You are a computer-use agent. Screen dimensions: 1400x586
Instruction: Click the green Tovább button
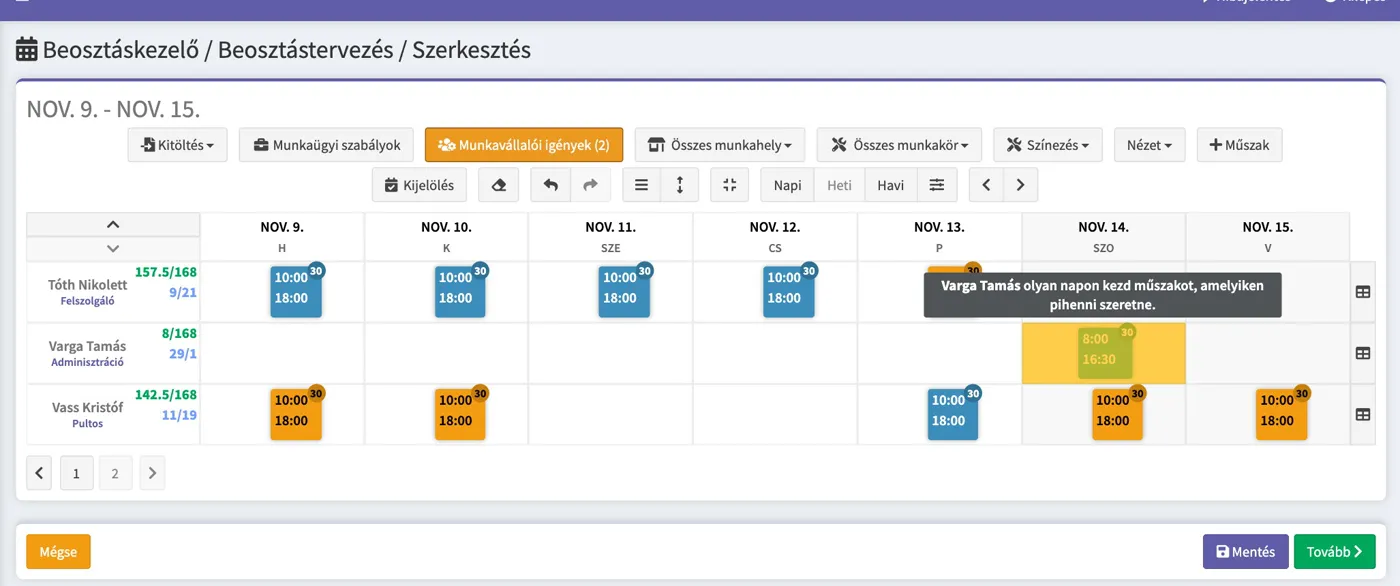1334,551
